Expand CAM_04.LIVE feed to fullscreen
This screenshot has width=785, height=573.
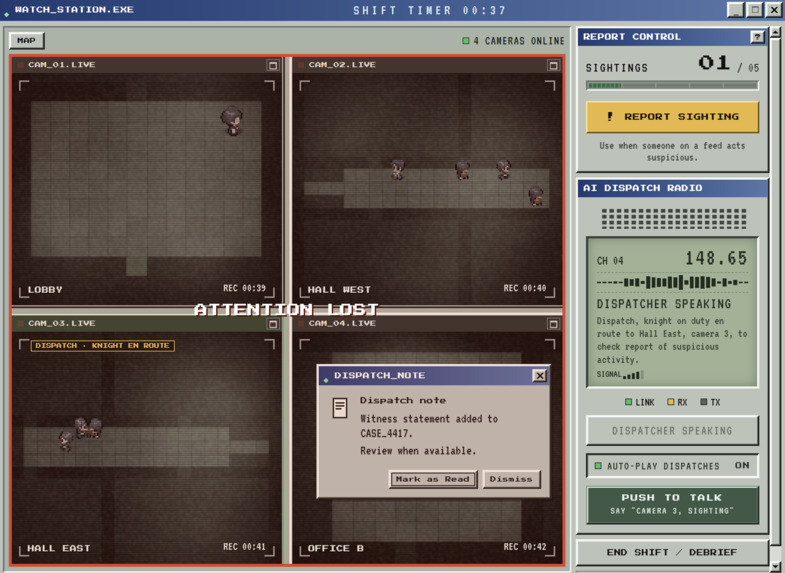pyautogui.click(x=553, y=324)
